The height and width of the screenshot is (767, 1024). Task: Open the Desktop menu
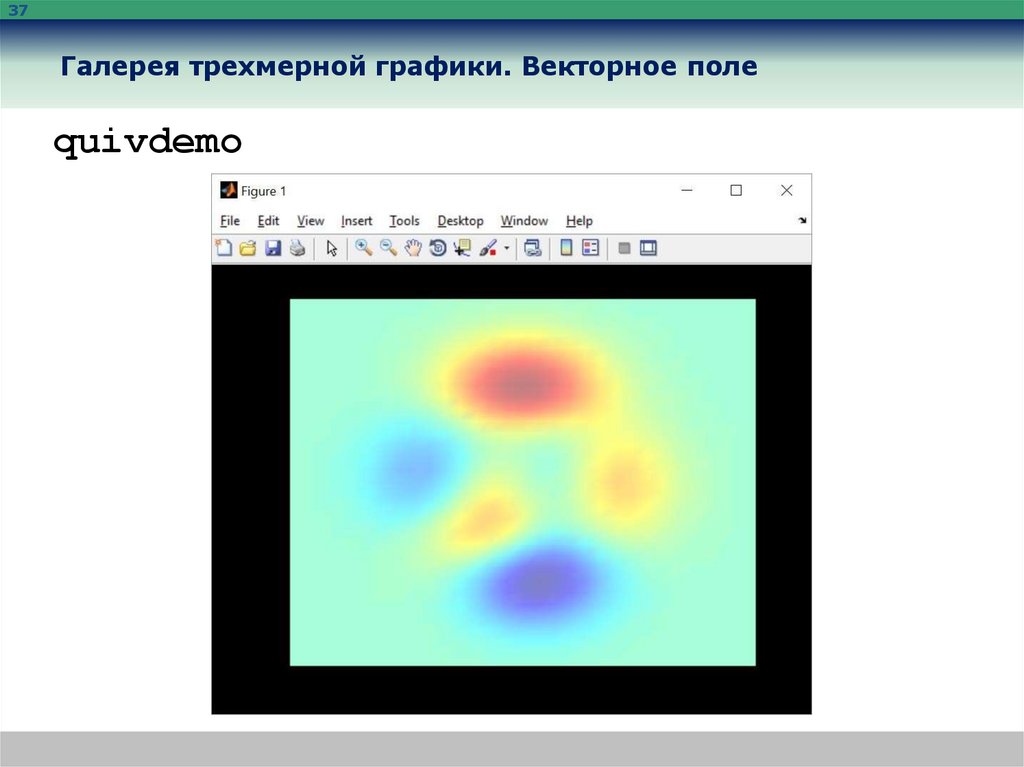[460, 221]
